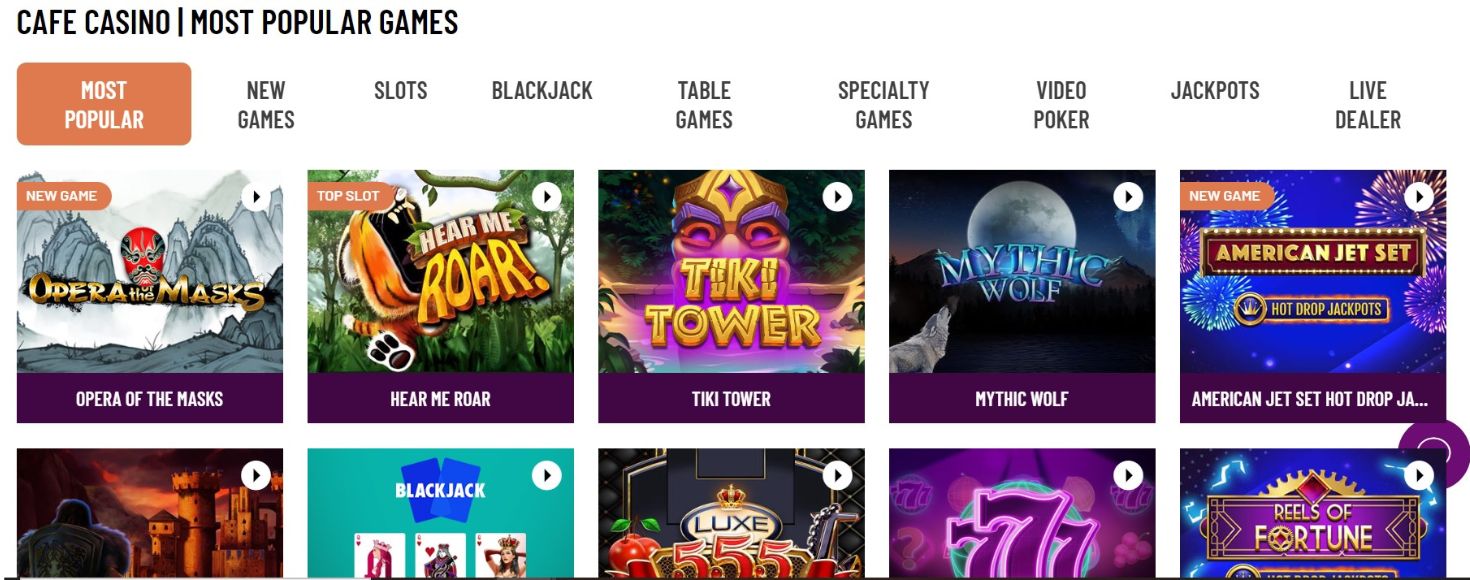Screen dimensions: 1470x580
Task: Open the Specialty Games section
Action: [883, 104]
